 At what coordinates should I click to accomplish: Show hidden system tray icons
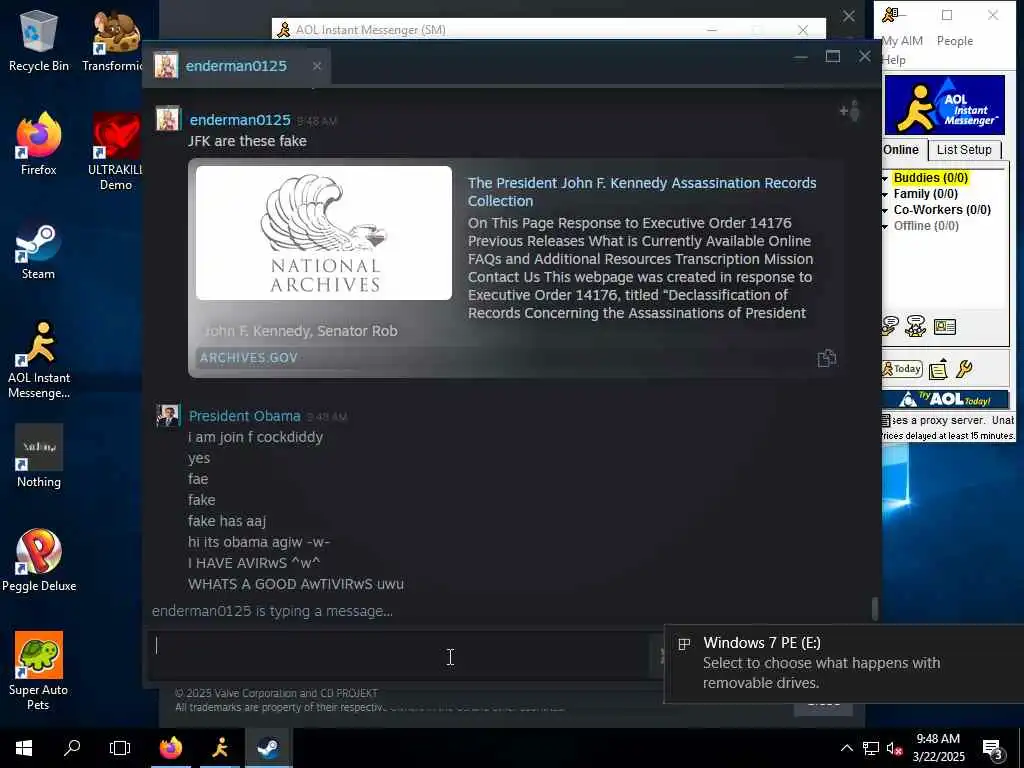[x=846, y=748]
